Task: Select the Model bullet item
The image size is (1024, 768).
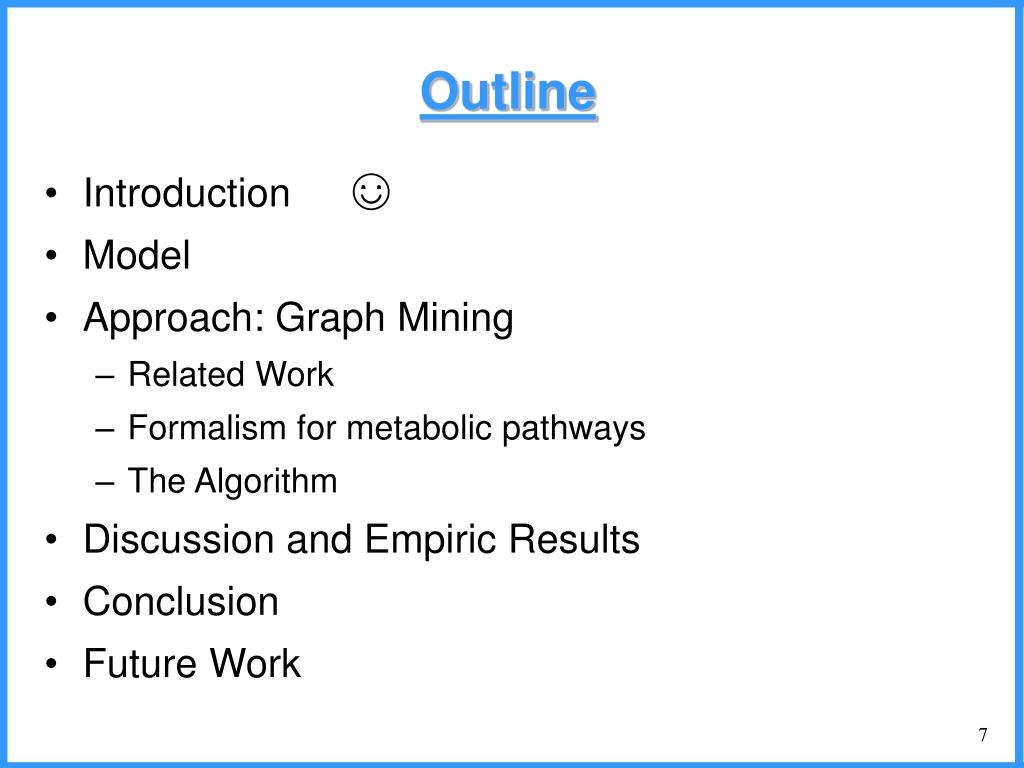Action: coord(137,255)
